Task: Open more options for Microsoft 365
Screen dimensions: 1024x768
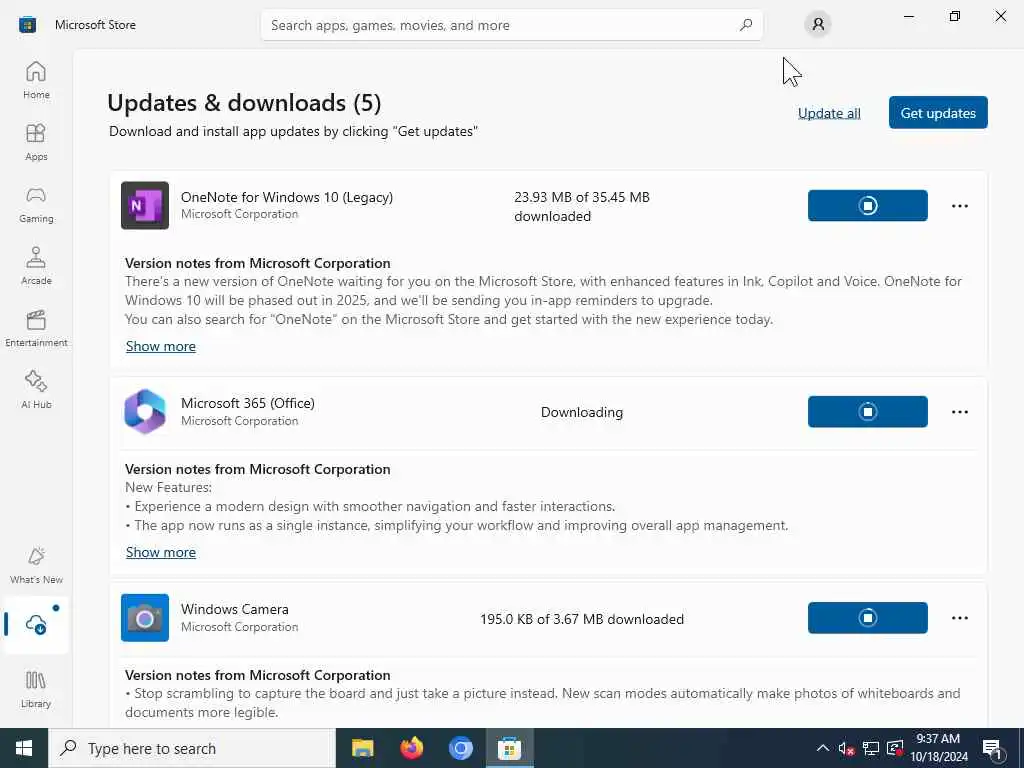Action: pos(959,411)
